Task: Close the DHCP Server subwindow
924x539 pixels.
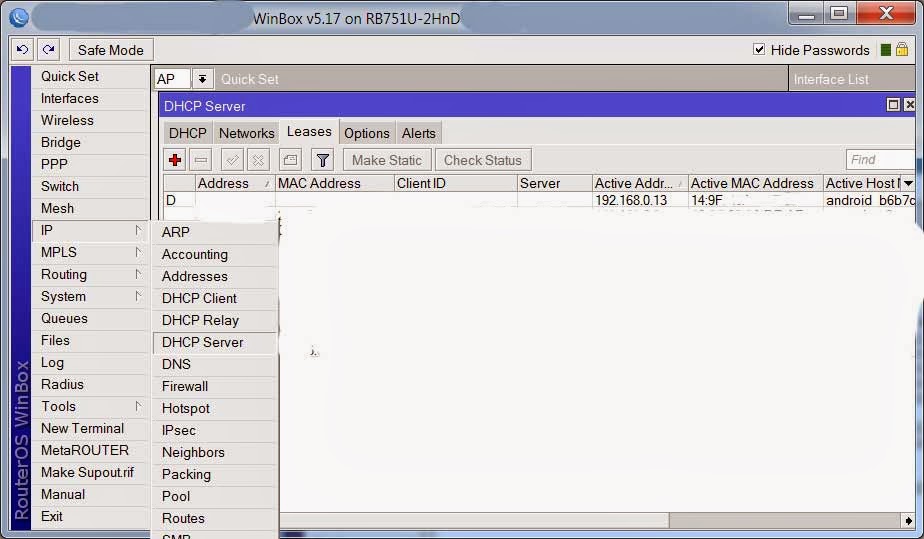Action: 909,105
